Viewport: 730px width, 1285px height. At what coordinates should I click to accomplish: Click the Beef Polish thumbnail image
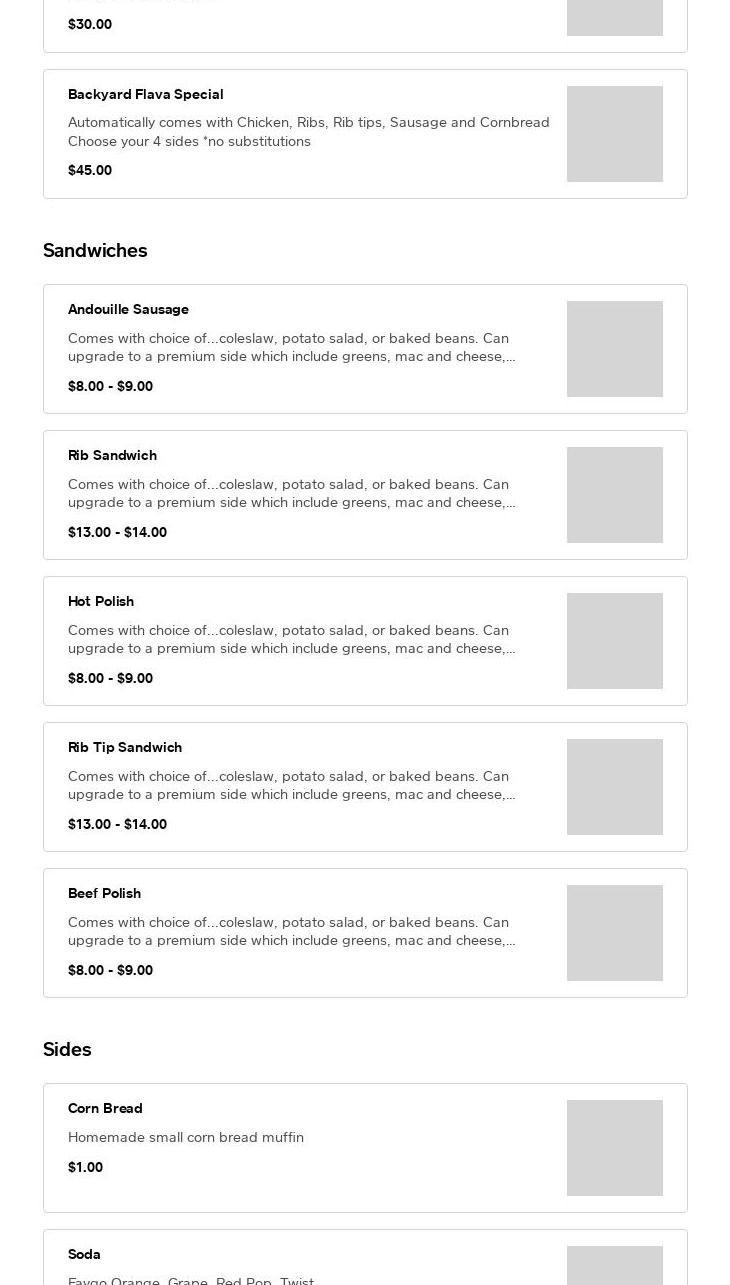click(x=614, y=933)
